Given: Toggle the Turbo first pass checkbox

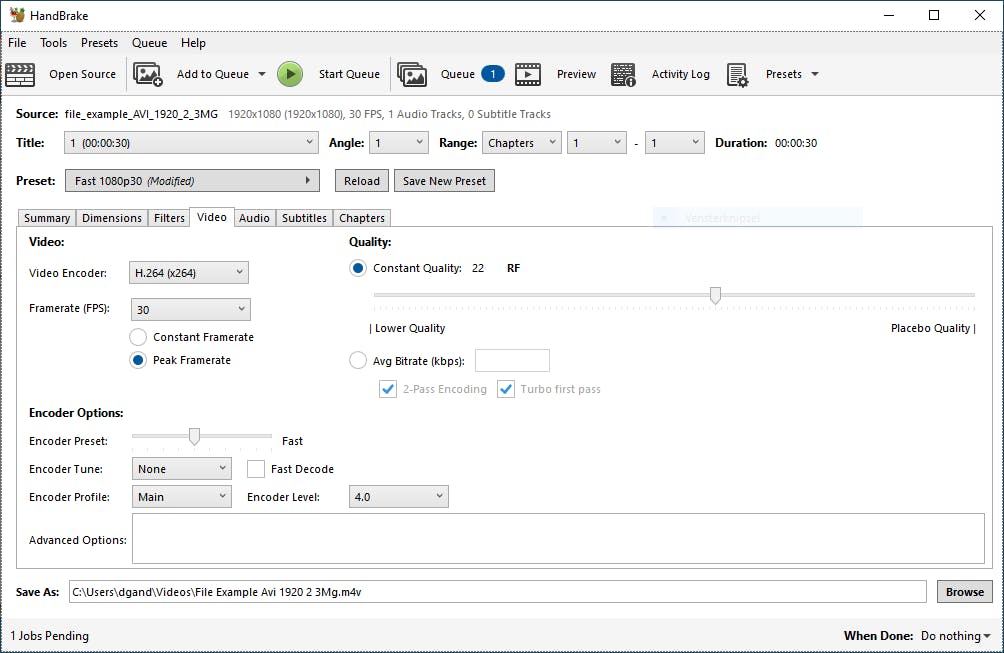Looking at the screenshot, I should pyautogui.click(x=506, y=389).
